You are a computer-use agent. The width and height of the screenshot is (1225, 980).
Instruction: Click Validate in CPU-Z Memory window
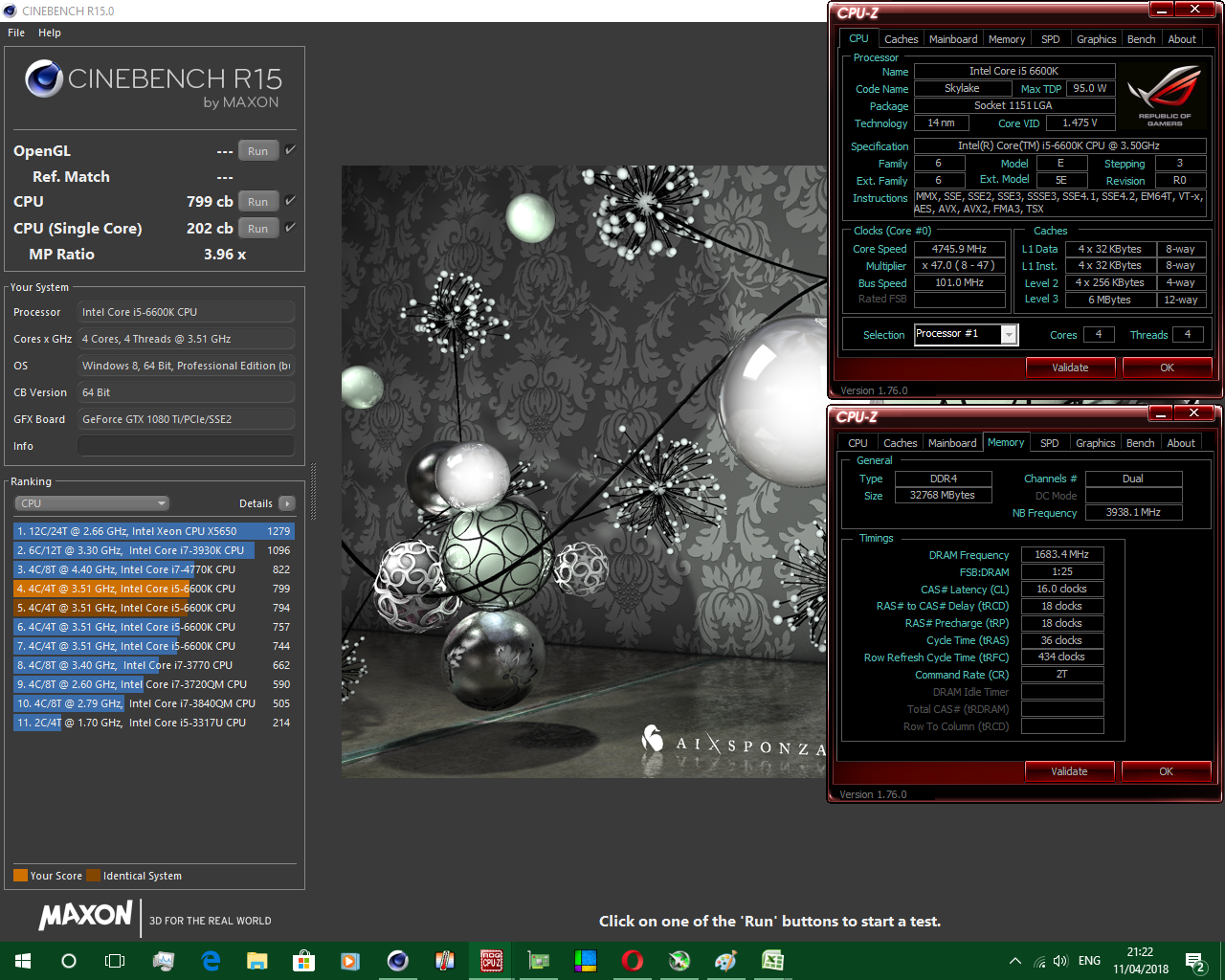click(1069, 771)
